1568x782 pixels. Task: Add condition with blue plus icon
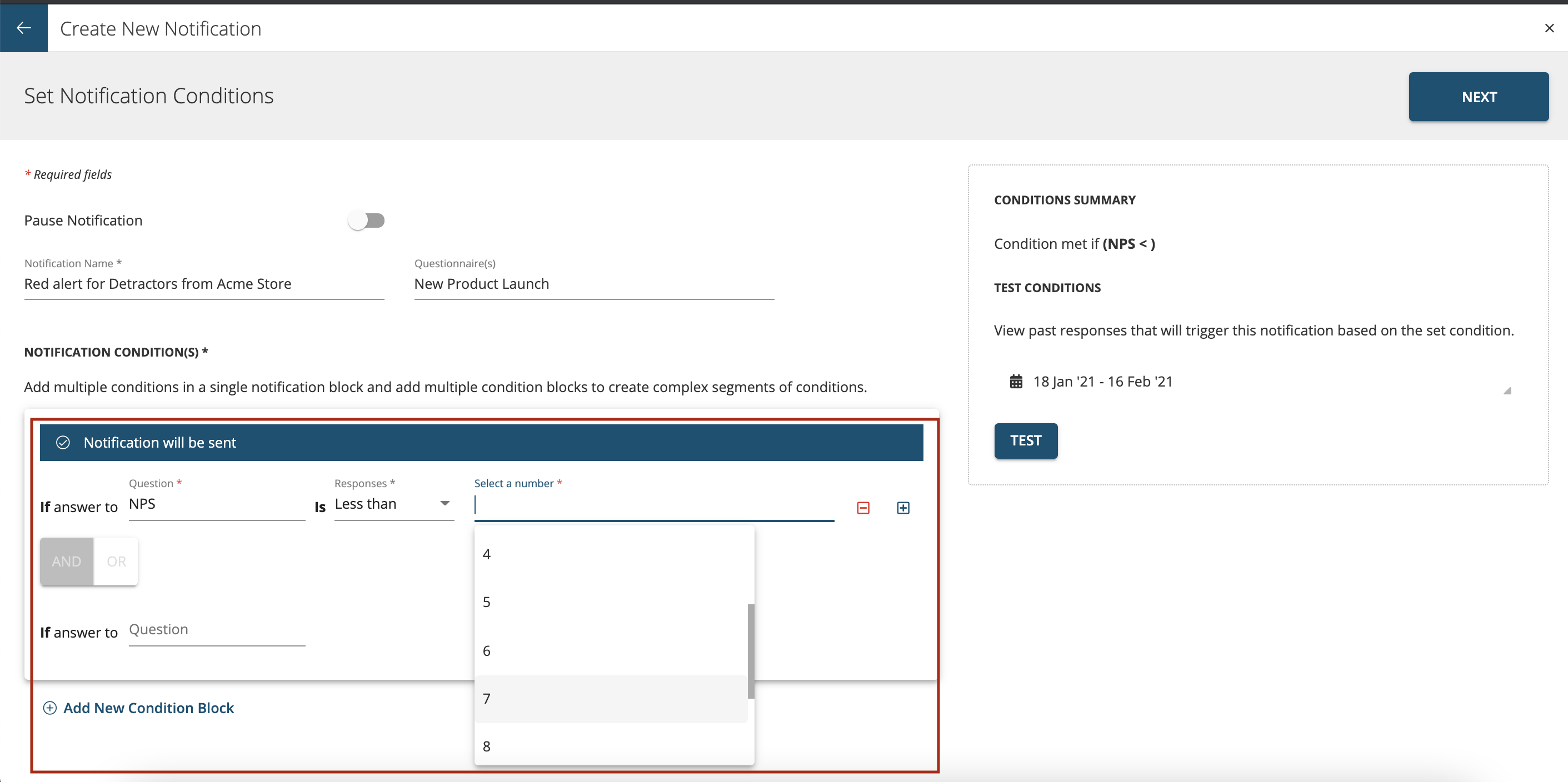(903, 508)
